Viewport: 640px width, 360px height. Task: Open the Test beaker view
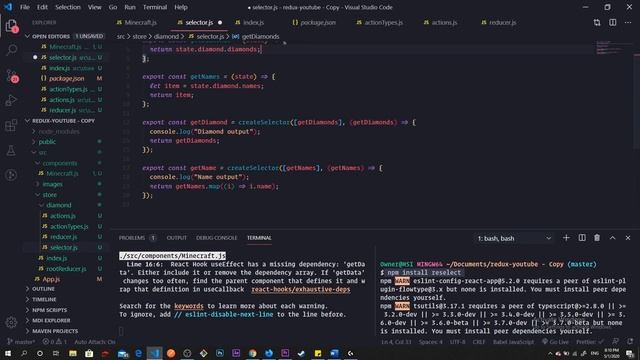pyautogui.click(x=11, y=151)
